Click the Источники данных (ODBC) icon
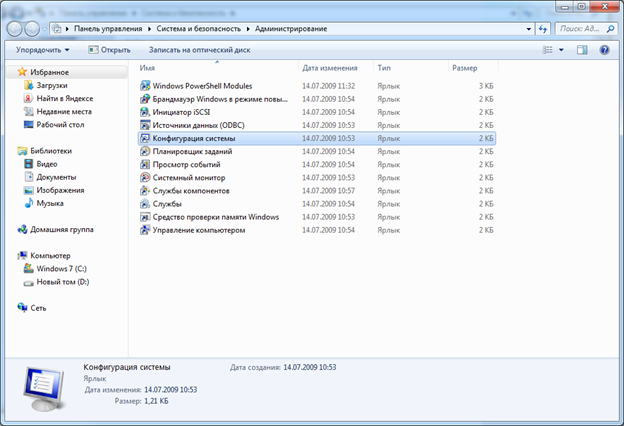The width and height of the screenshot is (624, 426). (x=145, y=125)
